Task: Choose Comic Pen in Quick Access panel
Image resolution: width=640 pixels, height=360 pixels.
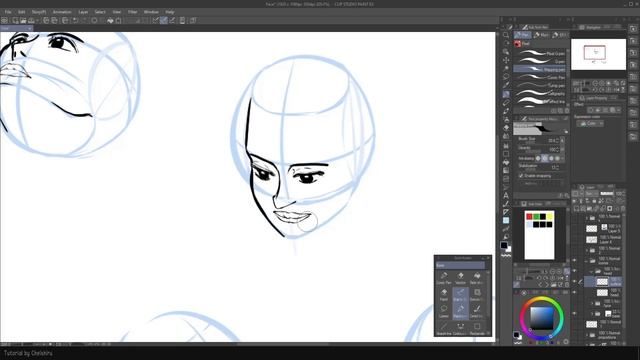Action: (x=444, y=278)
